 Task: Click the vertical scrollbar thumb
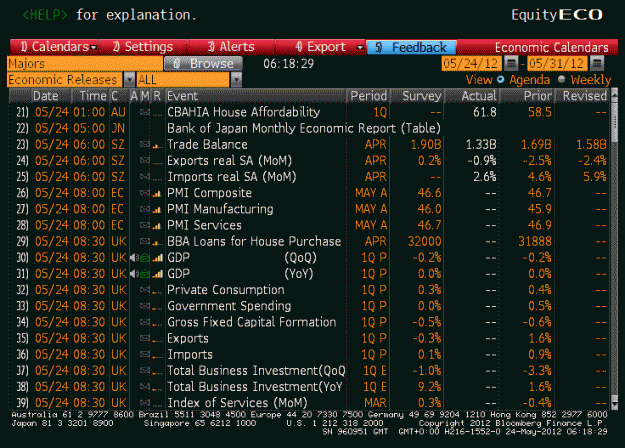[x=614, y=120]
